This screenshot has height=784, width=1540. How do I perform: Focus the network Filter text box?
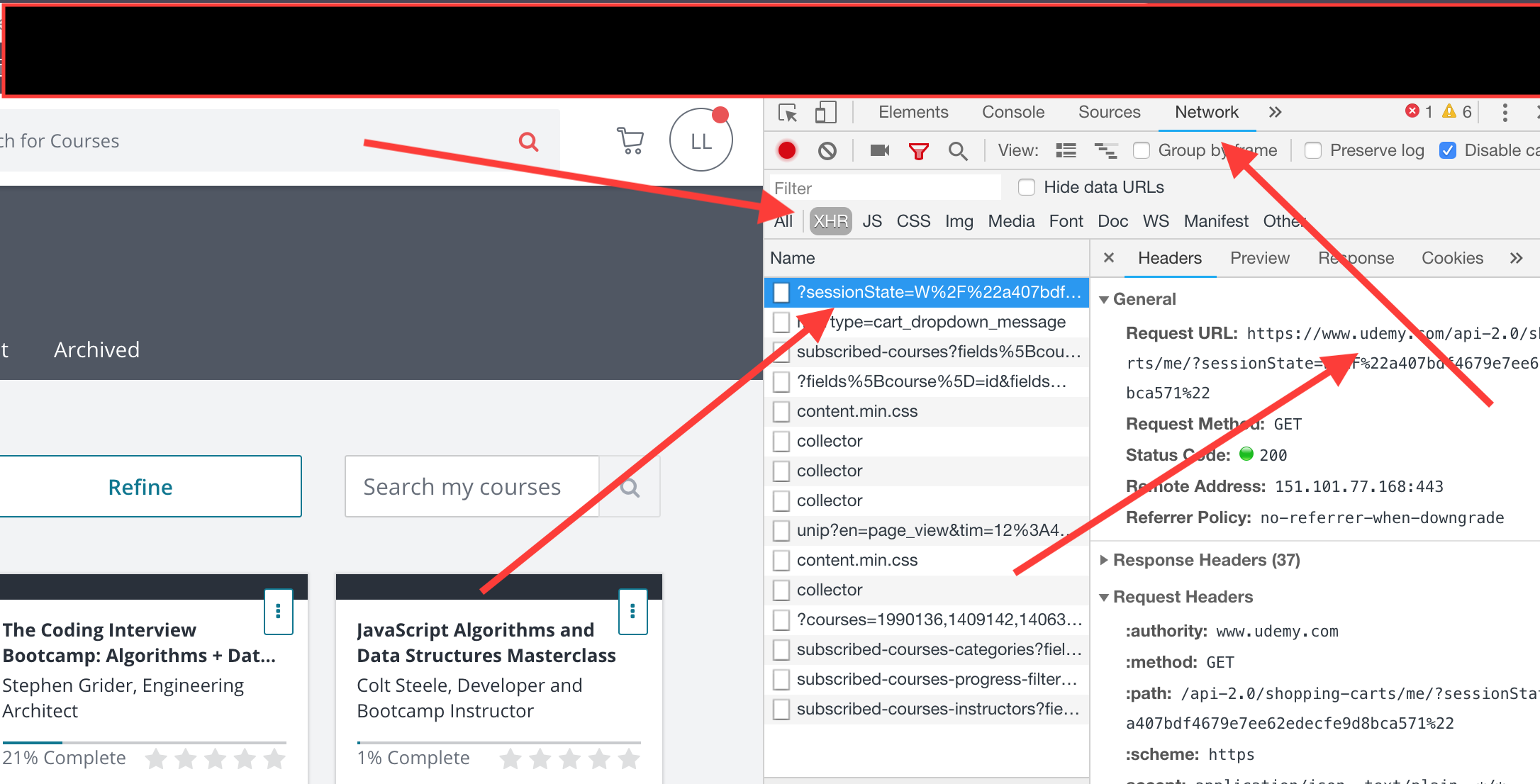(x=885, y=188)
